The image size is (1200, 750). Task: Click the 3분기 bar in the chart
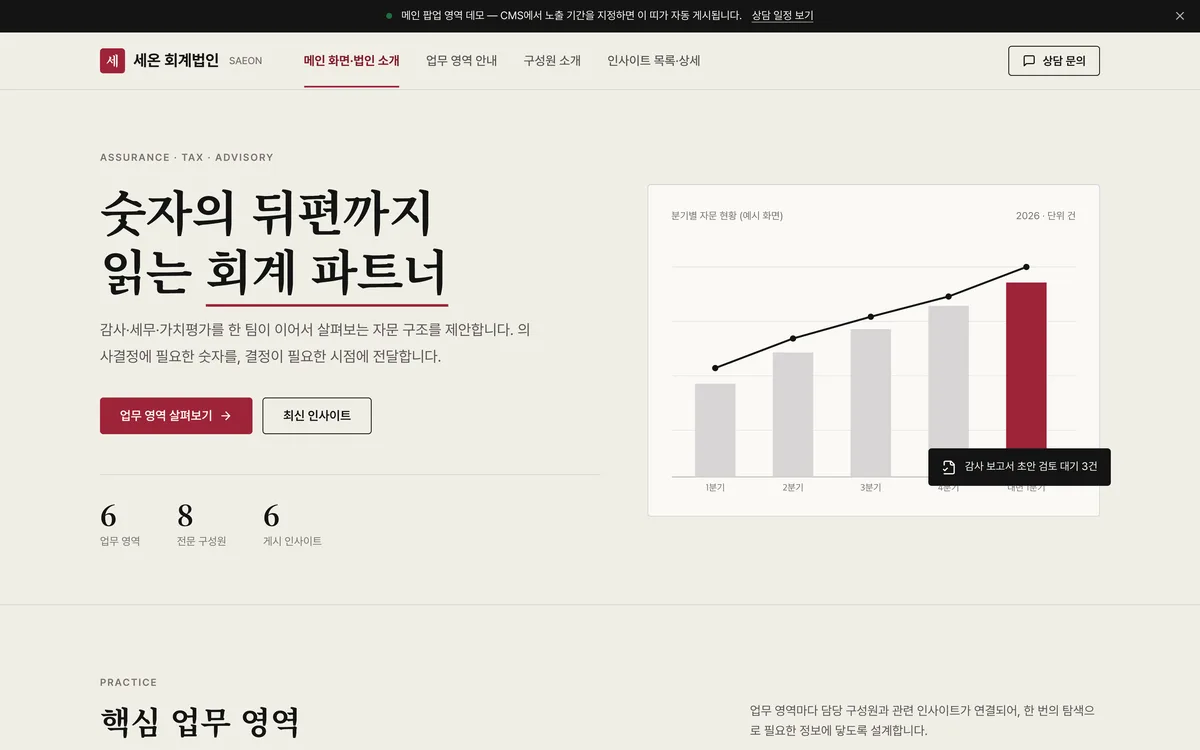[871, 403]
